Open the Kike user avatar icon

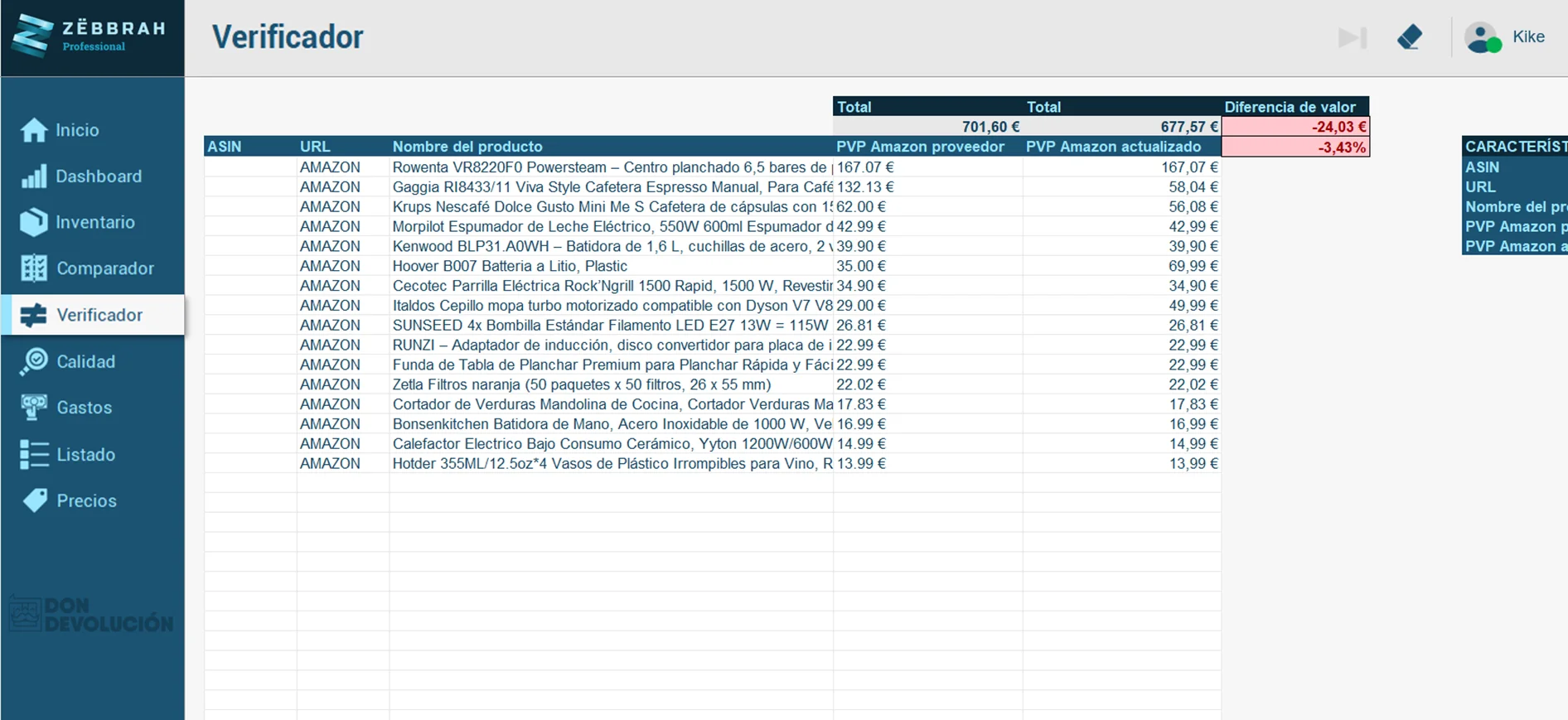tap(1483, 37)
